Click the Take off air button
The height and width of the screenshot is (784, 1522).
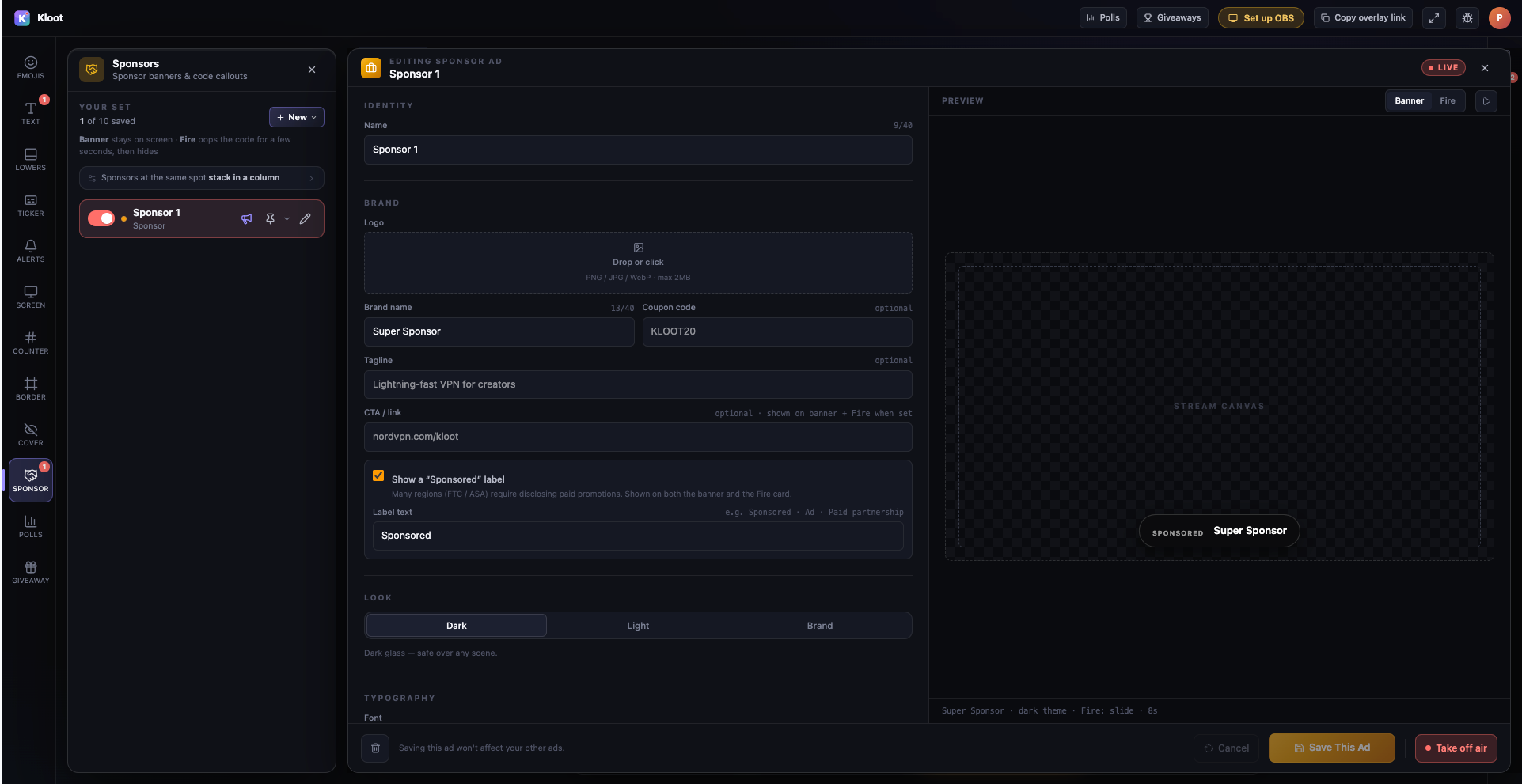(x=1456, y=748)
